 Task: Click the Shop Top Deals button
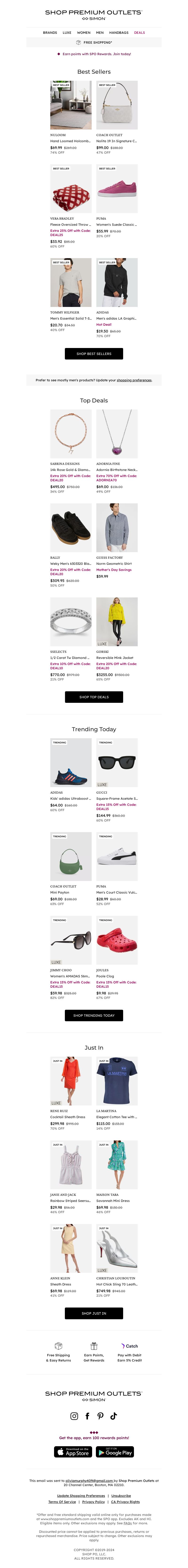point(94,697)
